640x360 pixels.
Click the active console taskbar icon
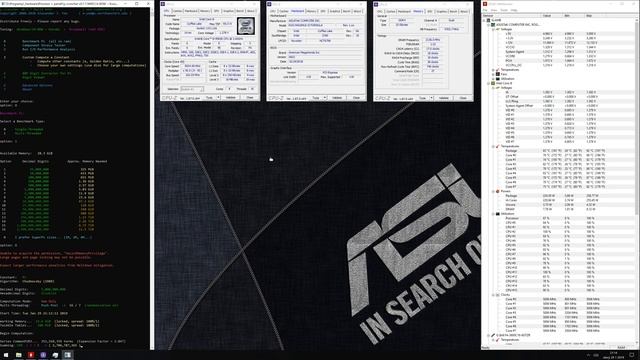[x=67, y=355]
